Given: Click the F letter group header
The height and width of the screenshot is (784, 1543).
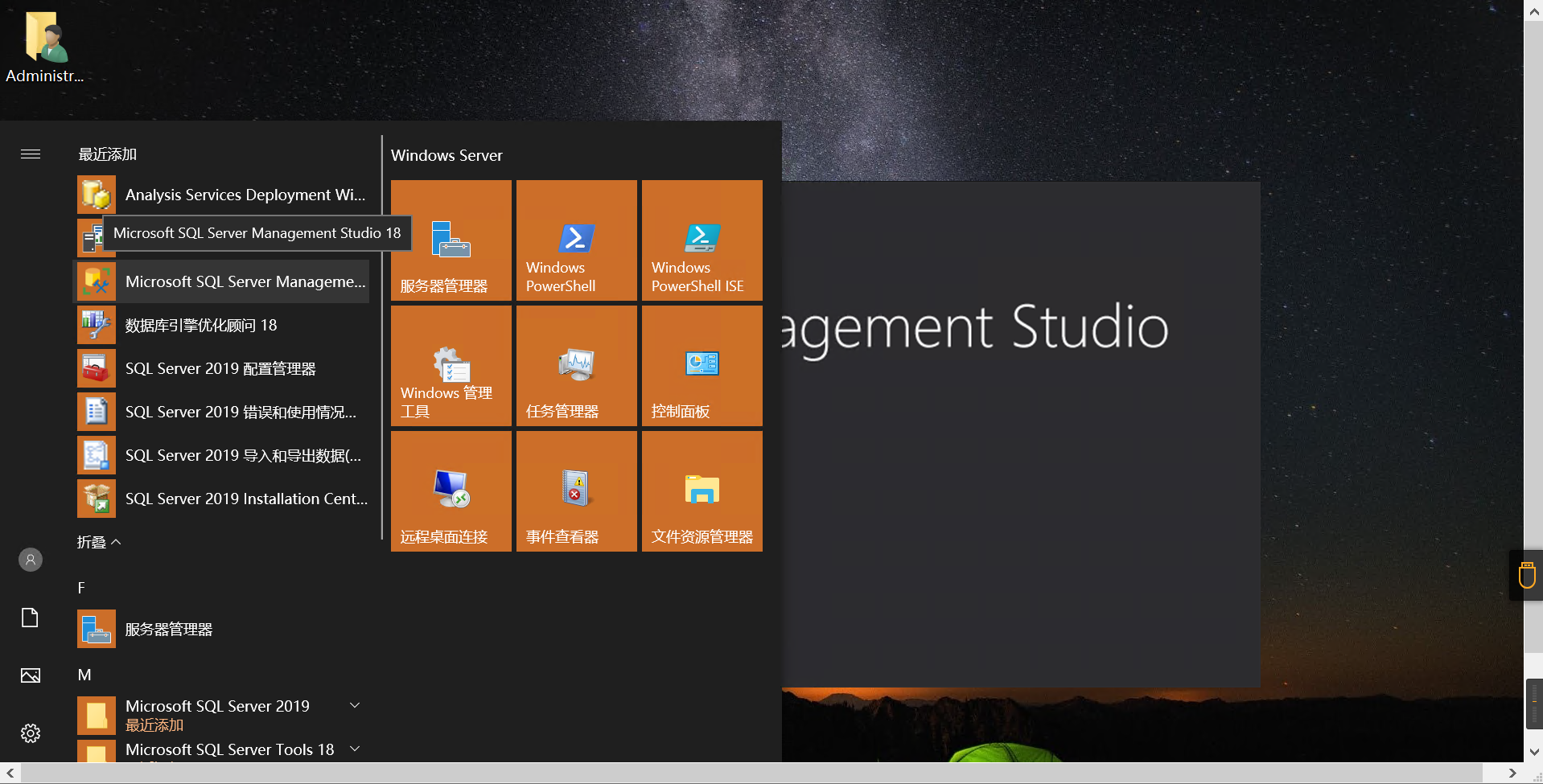Looking at the screenshot, I should coord(81,588).
